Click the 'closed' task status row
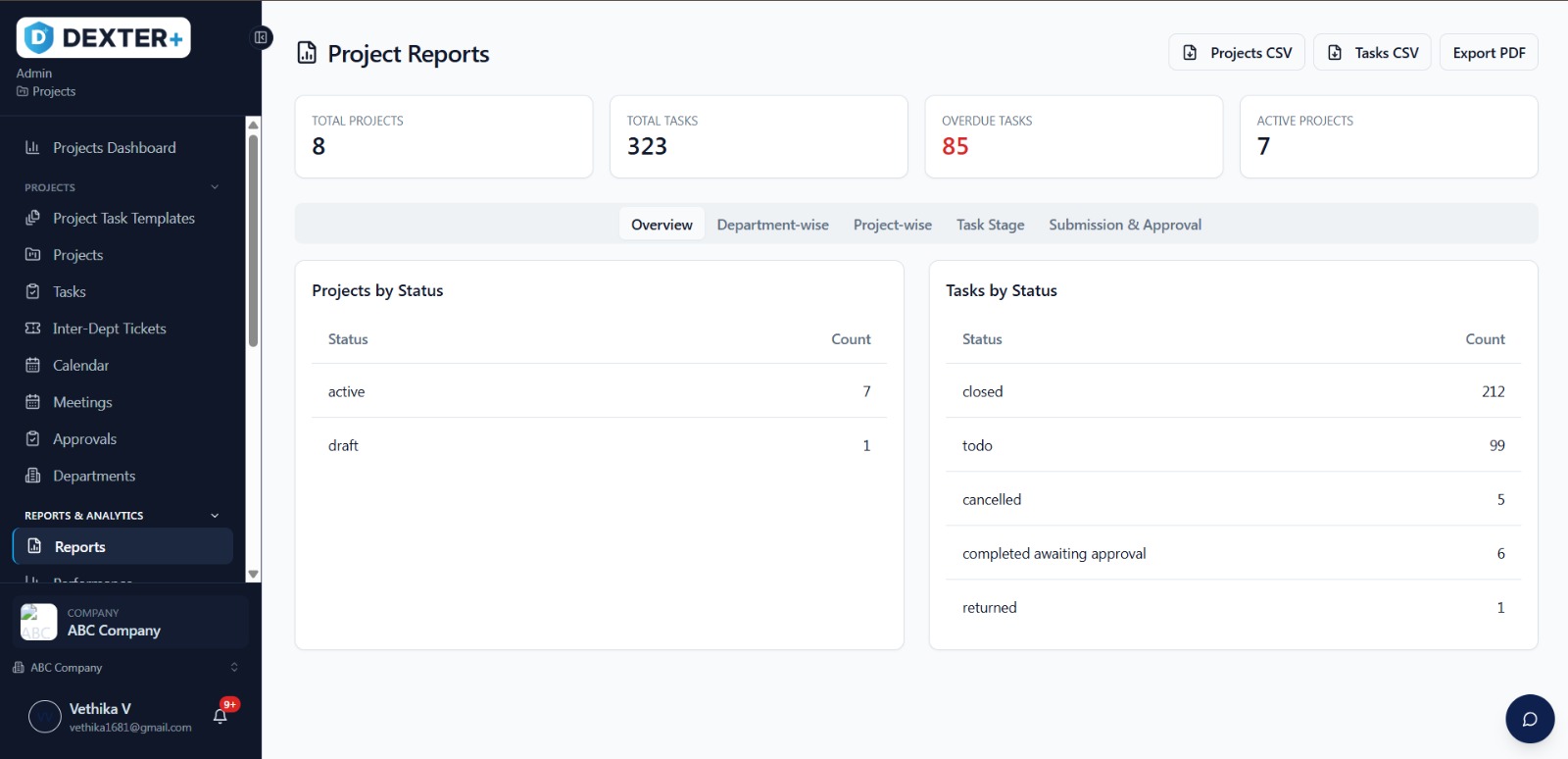 click(x=1233, y=391)
